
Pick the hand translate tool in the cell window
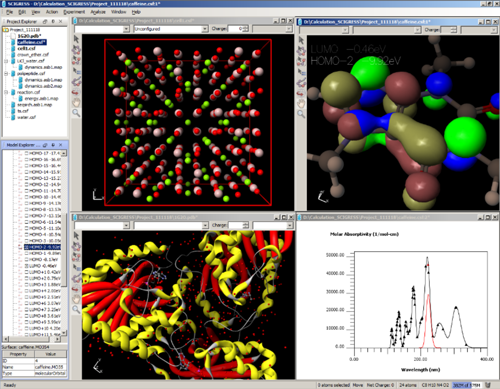tap(76, 102)
